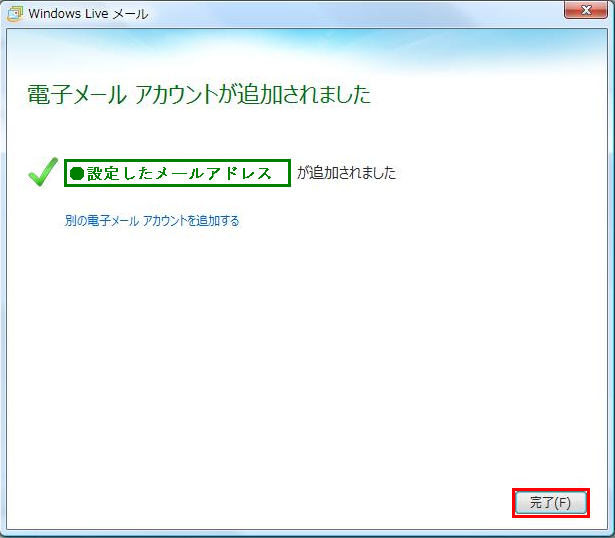Close the Windows Live メール dialog
The width and height of the screenshot is (615, 538).
click(x=586, y=10)
